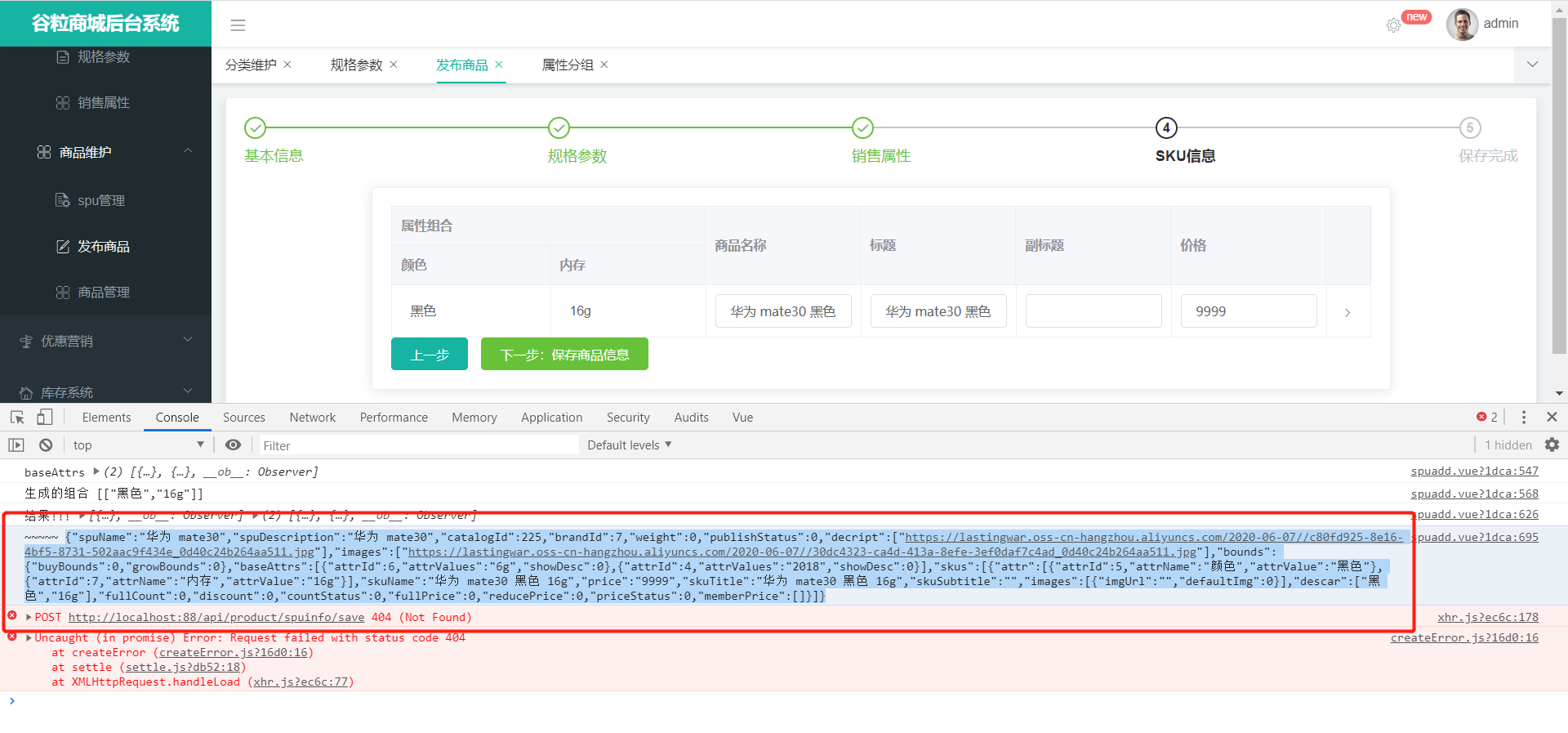Open the Memory DevTools tab
Viewport: 1568px width, 733px height.
click(x=474, y=418)
